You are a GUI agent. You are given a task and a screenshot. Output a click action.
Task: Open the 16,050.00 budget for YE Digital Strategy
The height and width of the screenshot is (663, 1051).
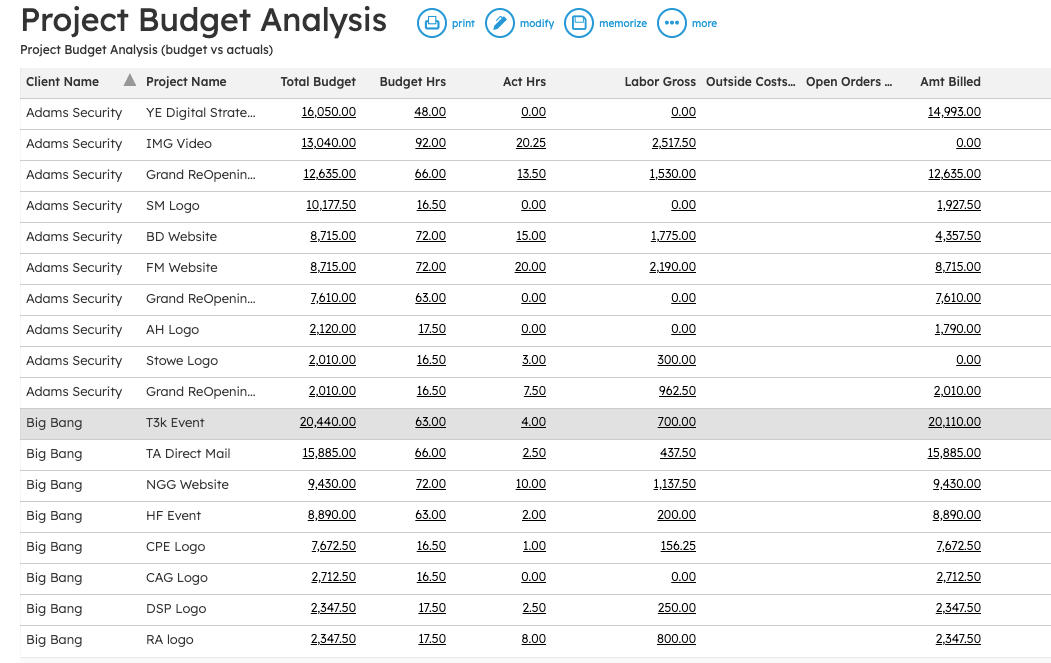click(x=330, y=112)
